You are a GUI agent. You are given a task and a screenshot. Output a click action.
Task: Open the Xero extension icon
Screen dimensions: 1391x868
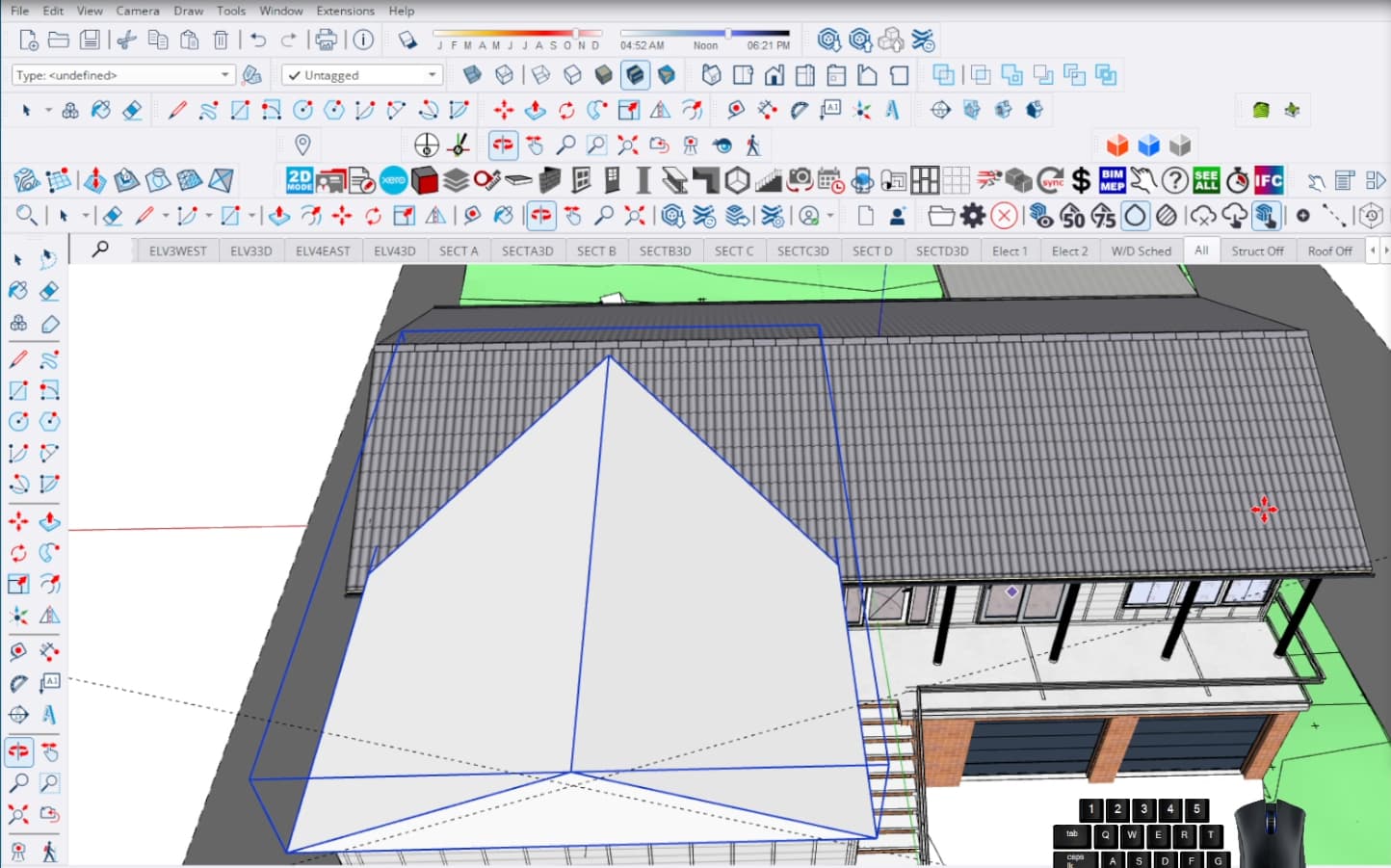[393, 180]
